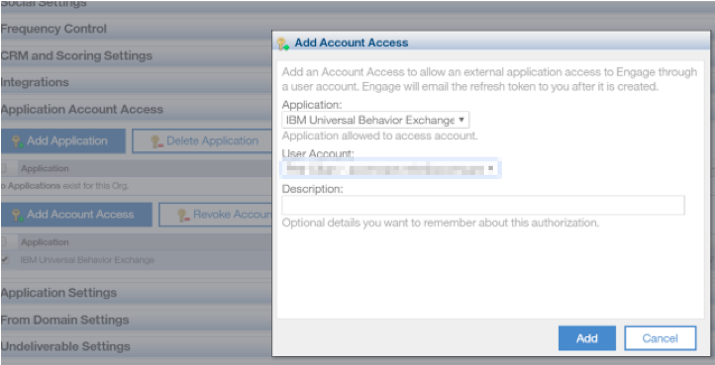The height and width of the screenshot is (365, 715).
Task: Click the Add button in the dialog
Action: click(x=587, y=338)
